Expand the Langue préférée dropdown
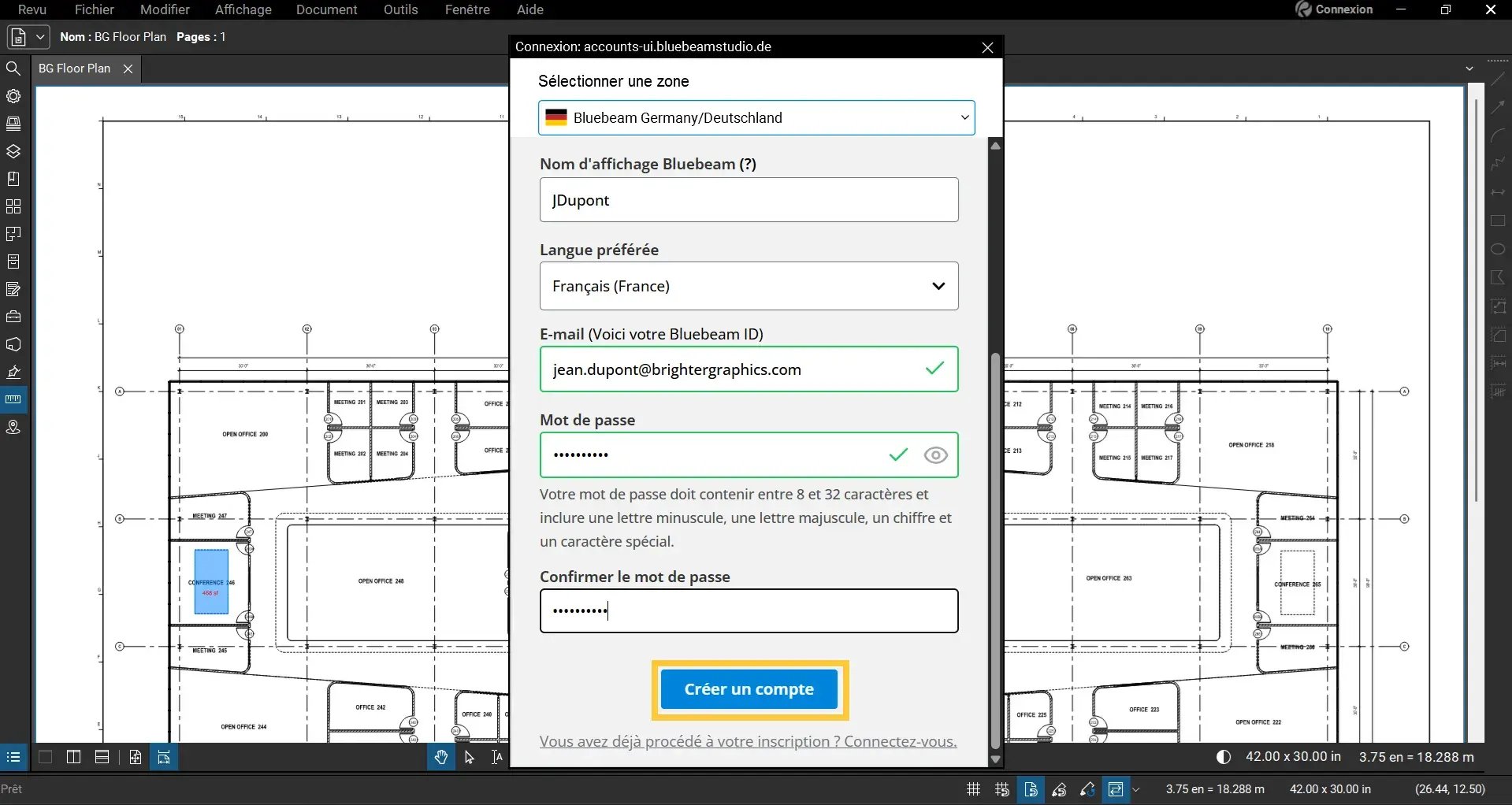The height and width of the screenshot is (805, 1512). coord(749,286)
